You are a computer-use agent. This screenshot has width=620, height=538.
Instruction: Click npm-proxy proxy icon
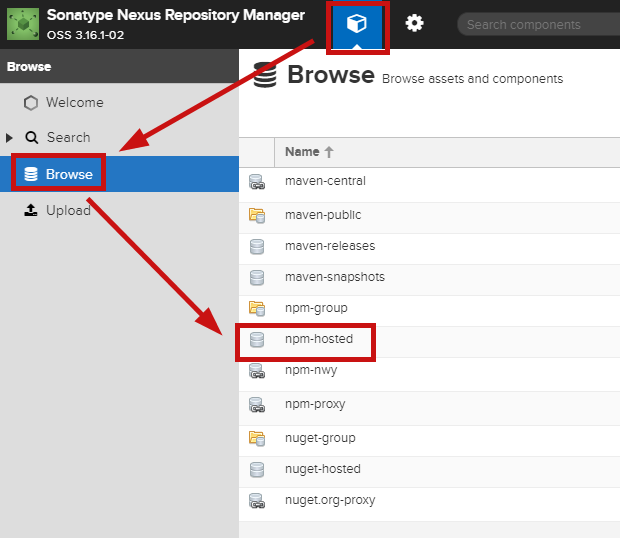pos(257,405)
